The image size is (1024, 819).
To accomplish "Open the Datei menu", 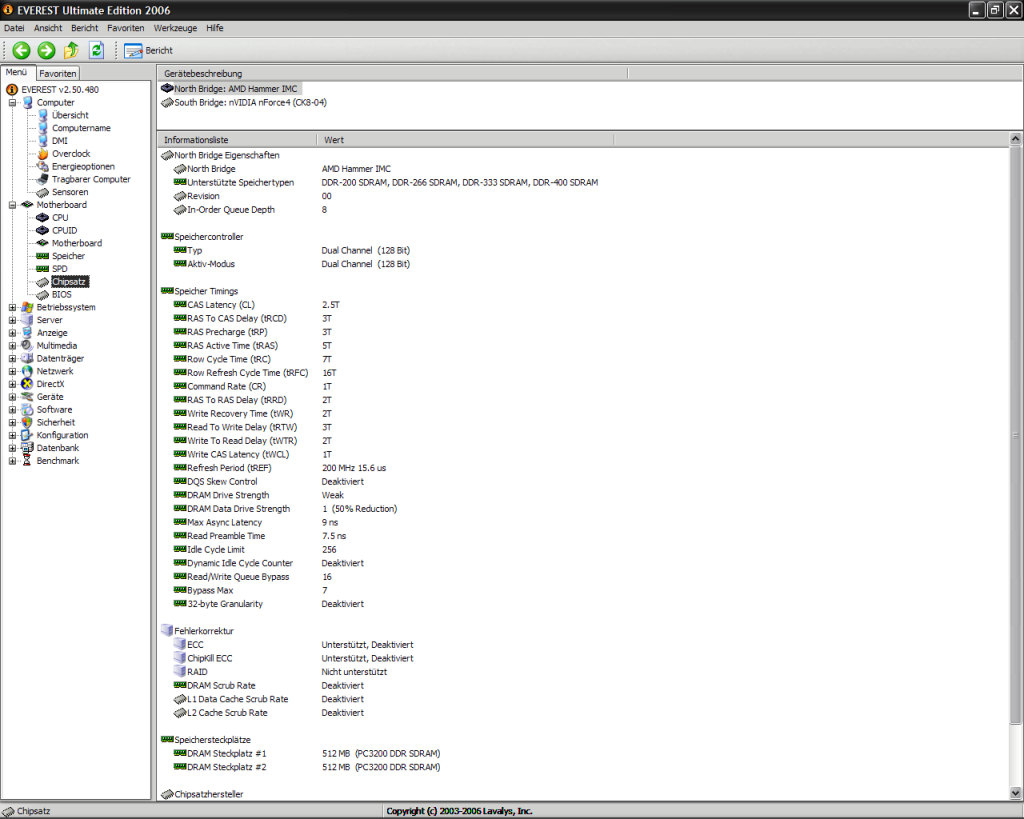I will (14, 28).
